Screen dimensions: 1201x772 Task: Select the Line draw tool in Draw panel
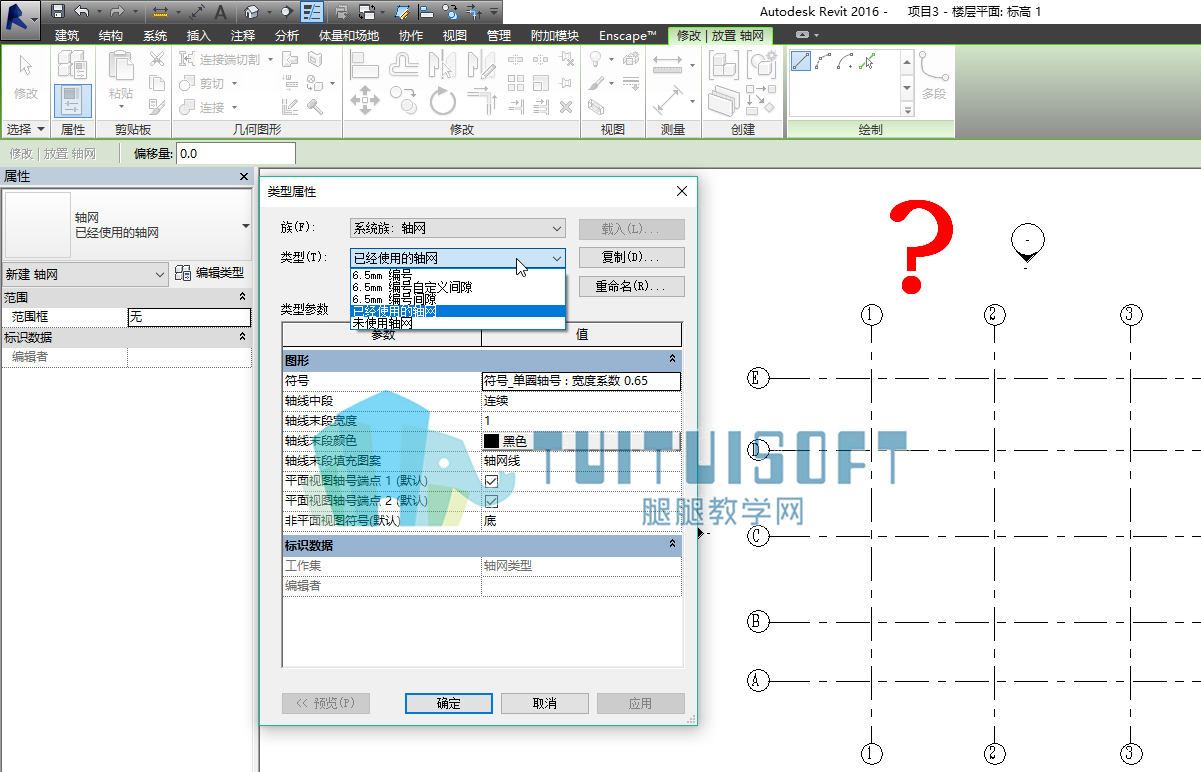(801, 61)
